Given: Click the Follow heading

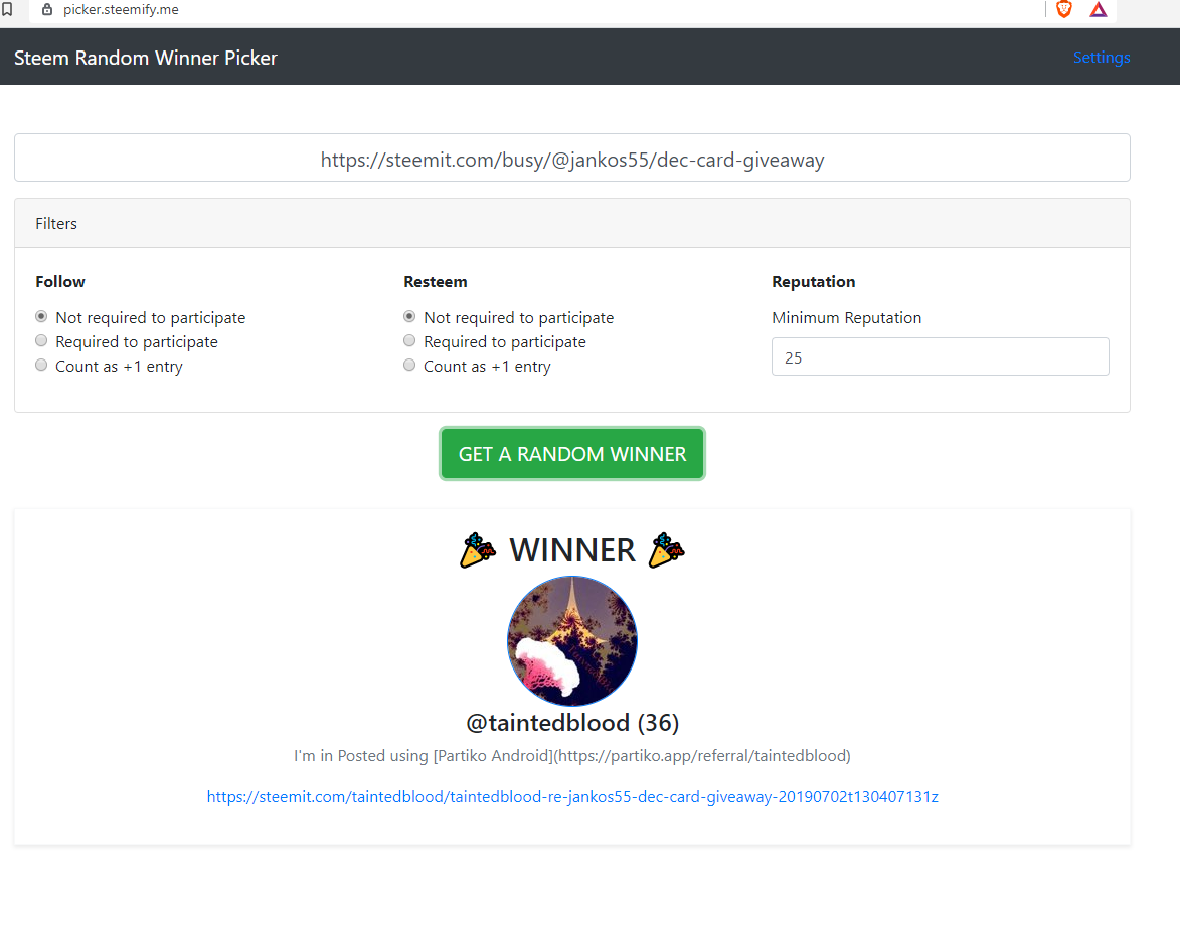Looking at the screenshot, I should pos(60,282).
